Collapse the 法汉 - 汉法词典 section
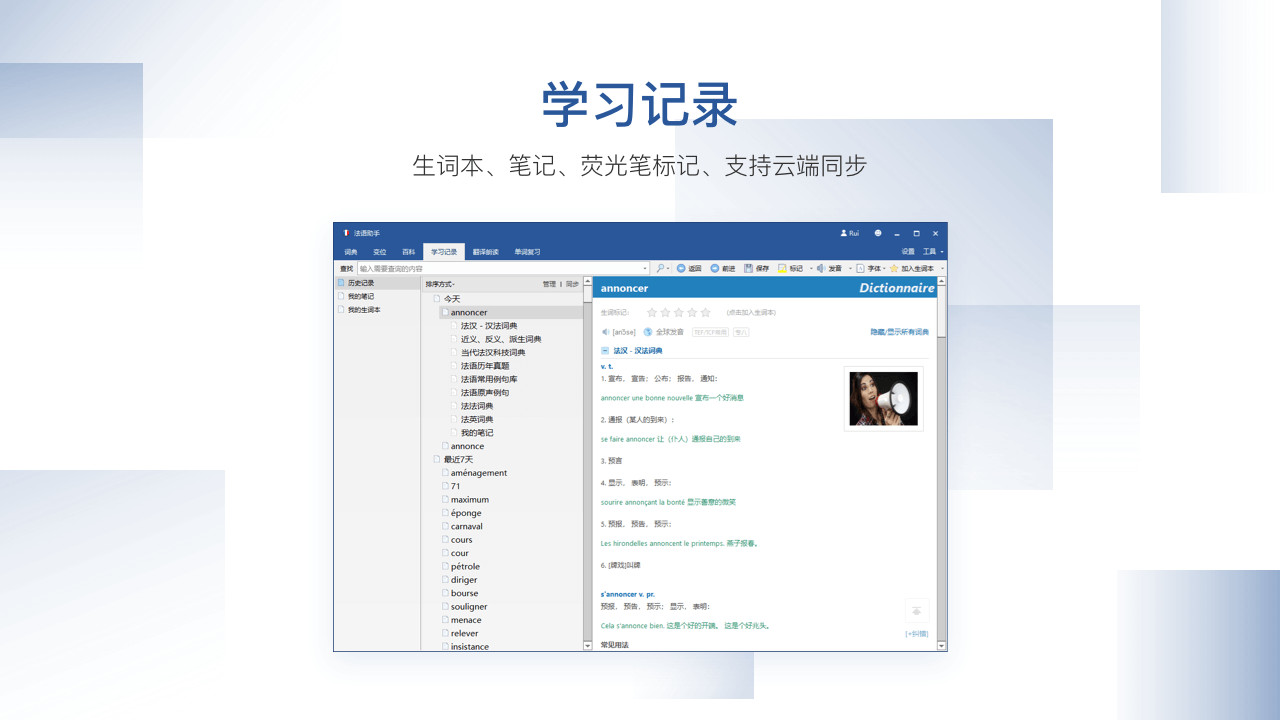Screen dimensions: 1280x720 pyautogui.click(x=605, y=351)
